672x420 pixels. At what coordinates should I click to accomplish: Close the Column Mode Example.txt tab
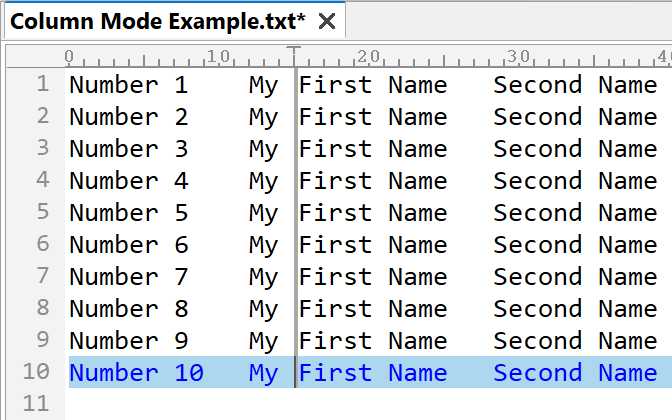(x=327, y=21)
